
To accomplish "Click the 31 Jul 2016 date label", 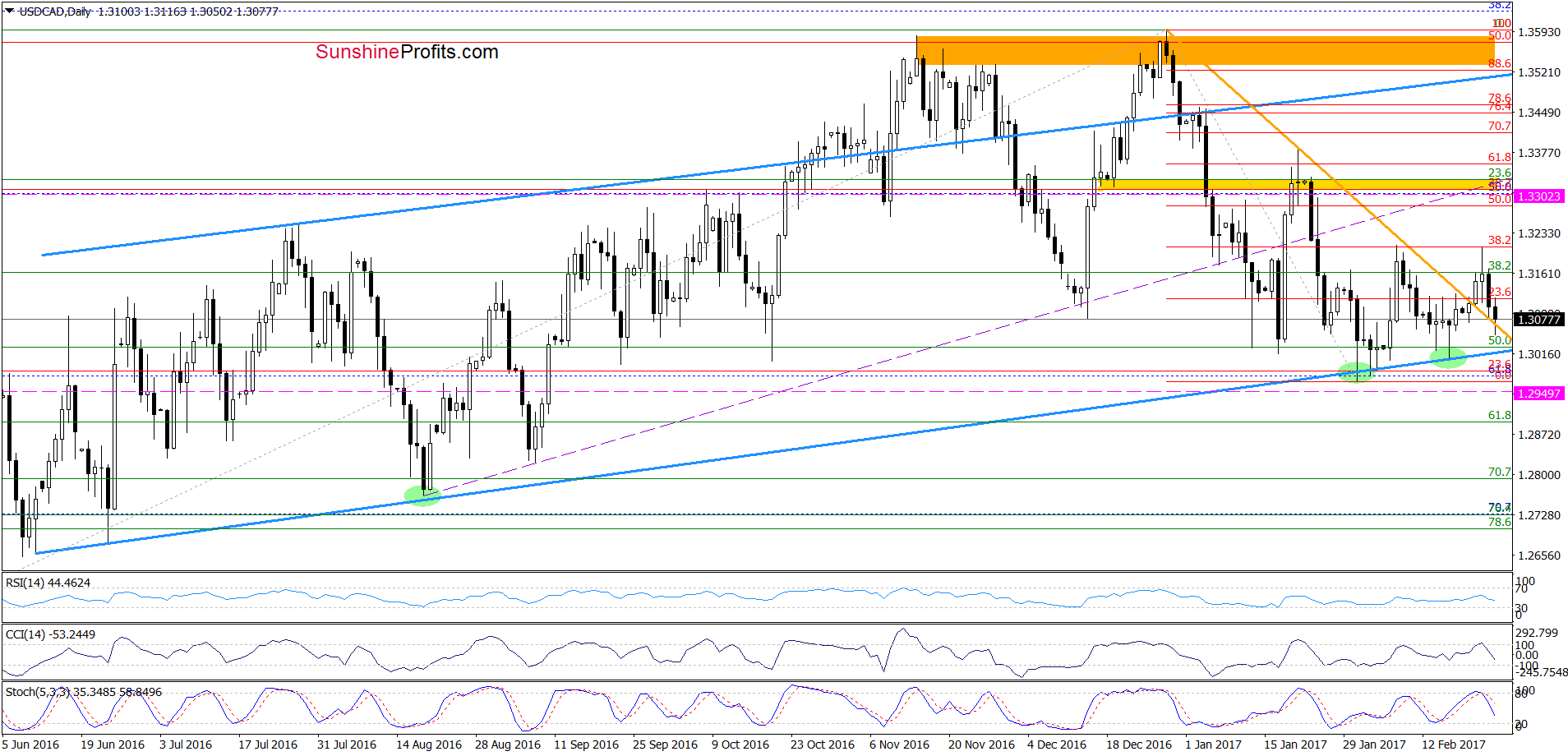I will pos(347,744).
